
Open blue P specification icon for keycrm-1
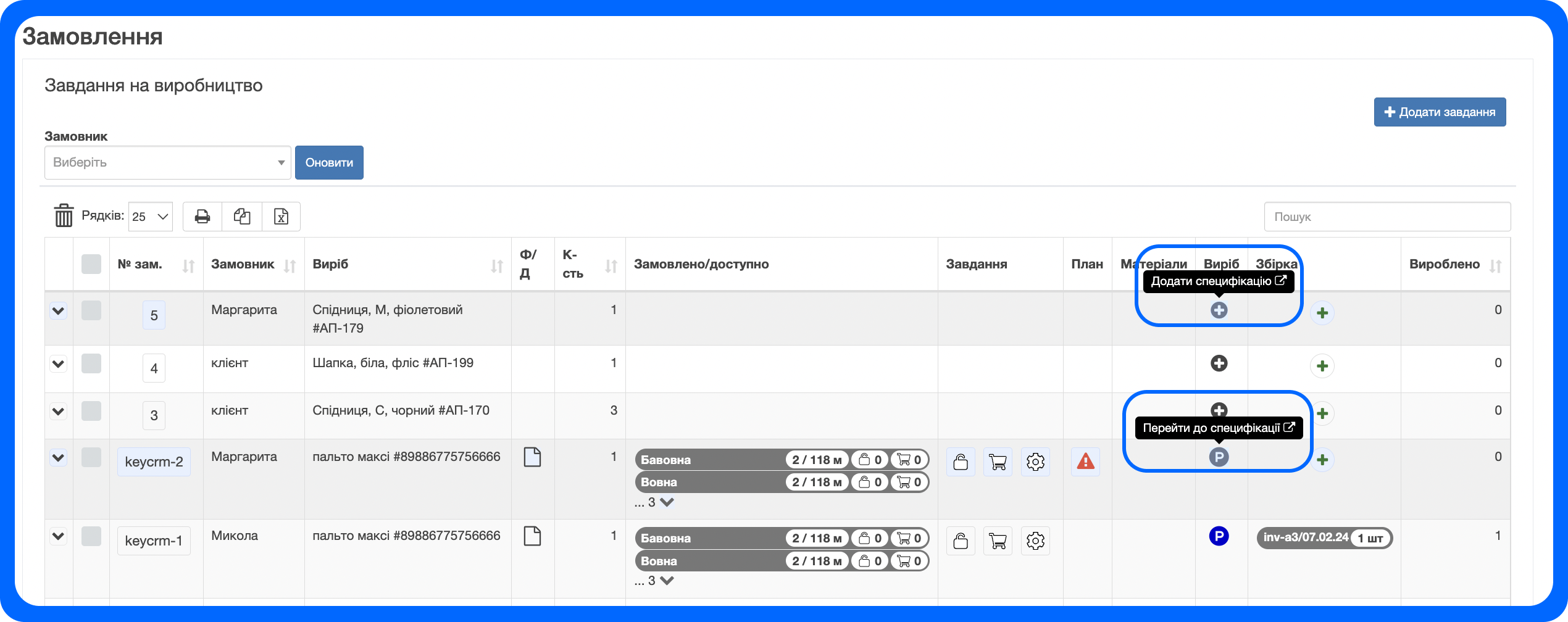coord(1219,536)
